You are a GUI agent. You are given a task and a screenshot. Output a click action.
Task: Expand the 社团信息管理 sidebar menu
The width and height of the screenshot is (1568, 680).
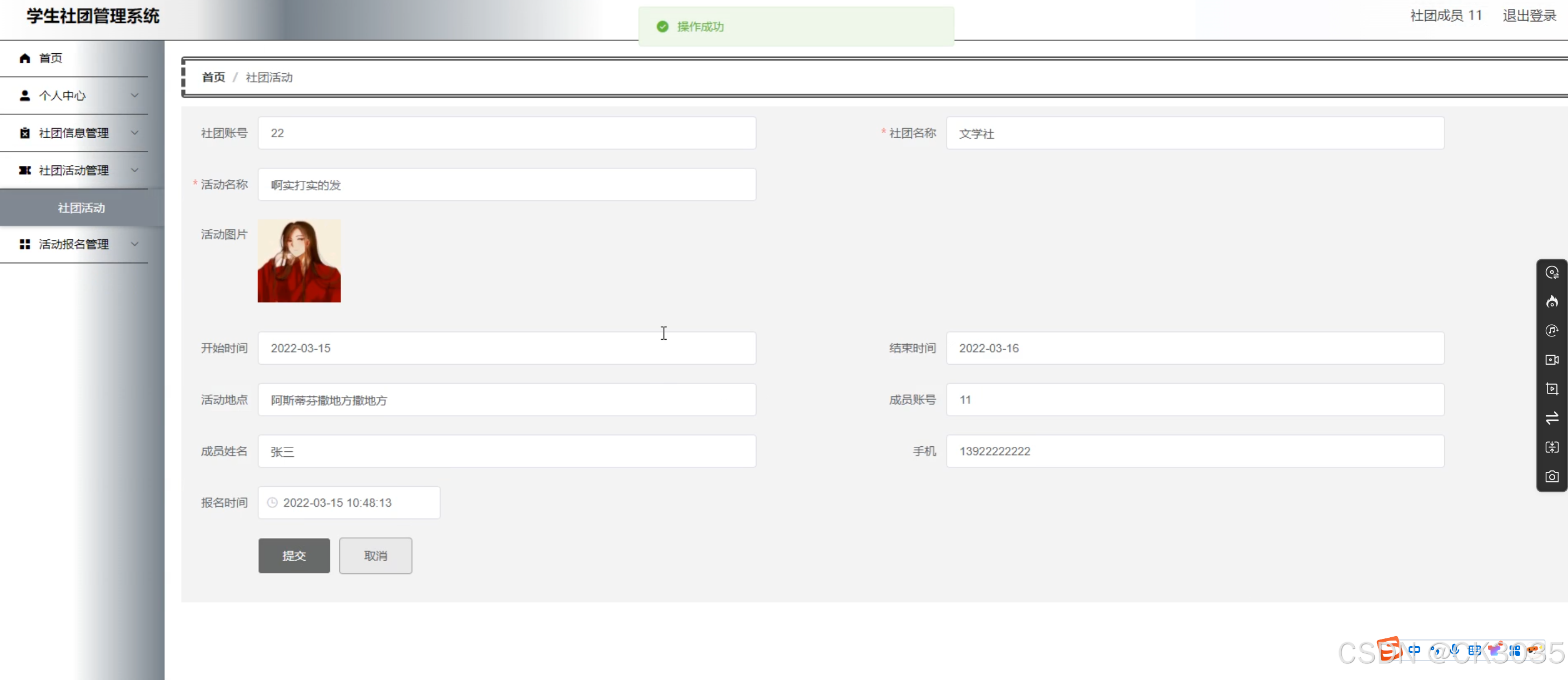click(74, 133)
